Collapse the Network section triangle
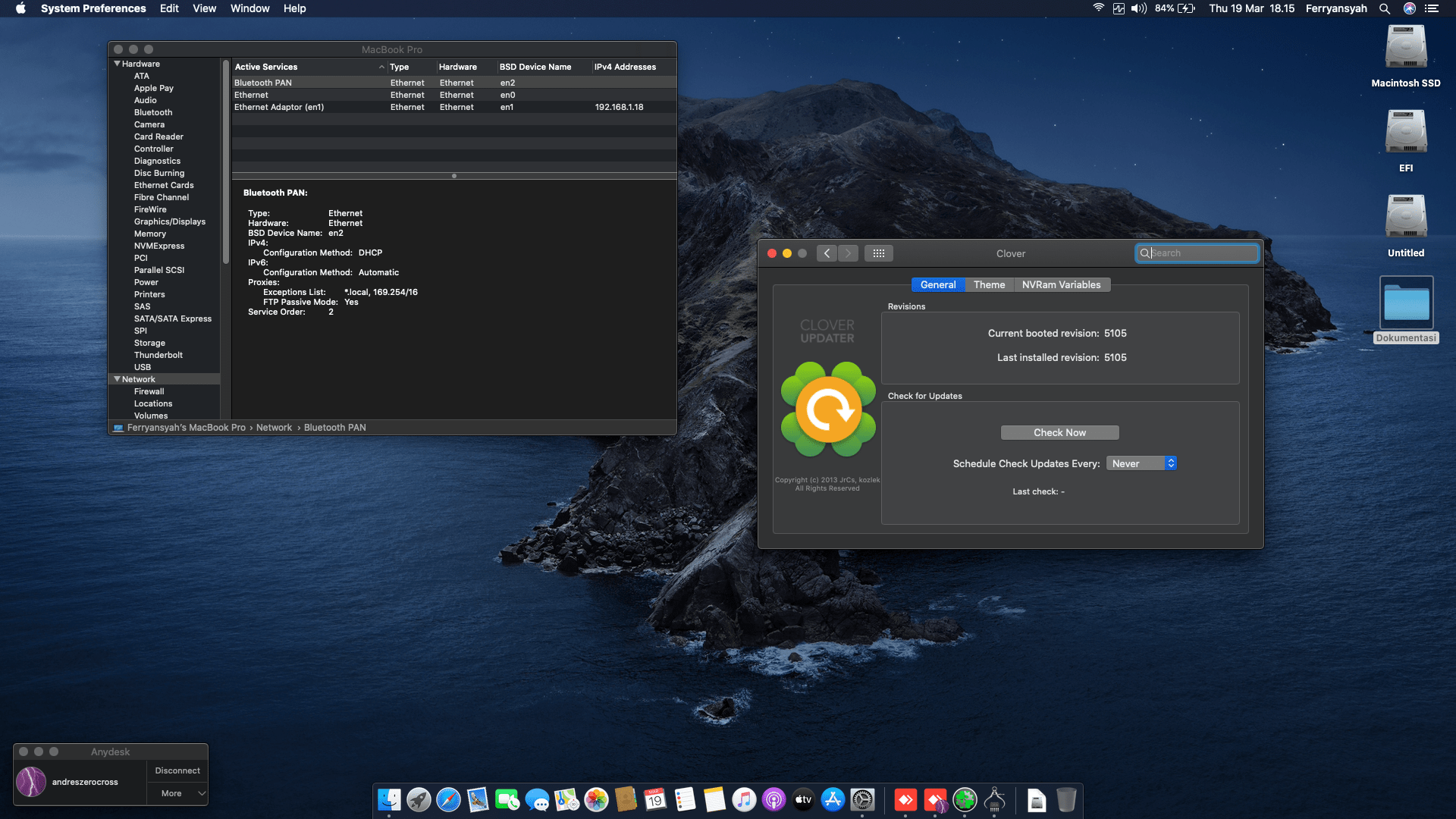Viewport: 1456px width, 819px height. click(x=117, y=379)
